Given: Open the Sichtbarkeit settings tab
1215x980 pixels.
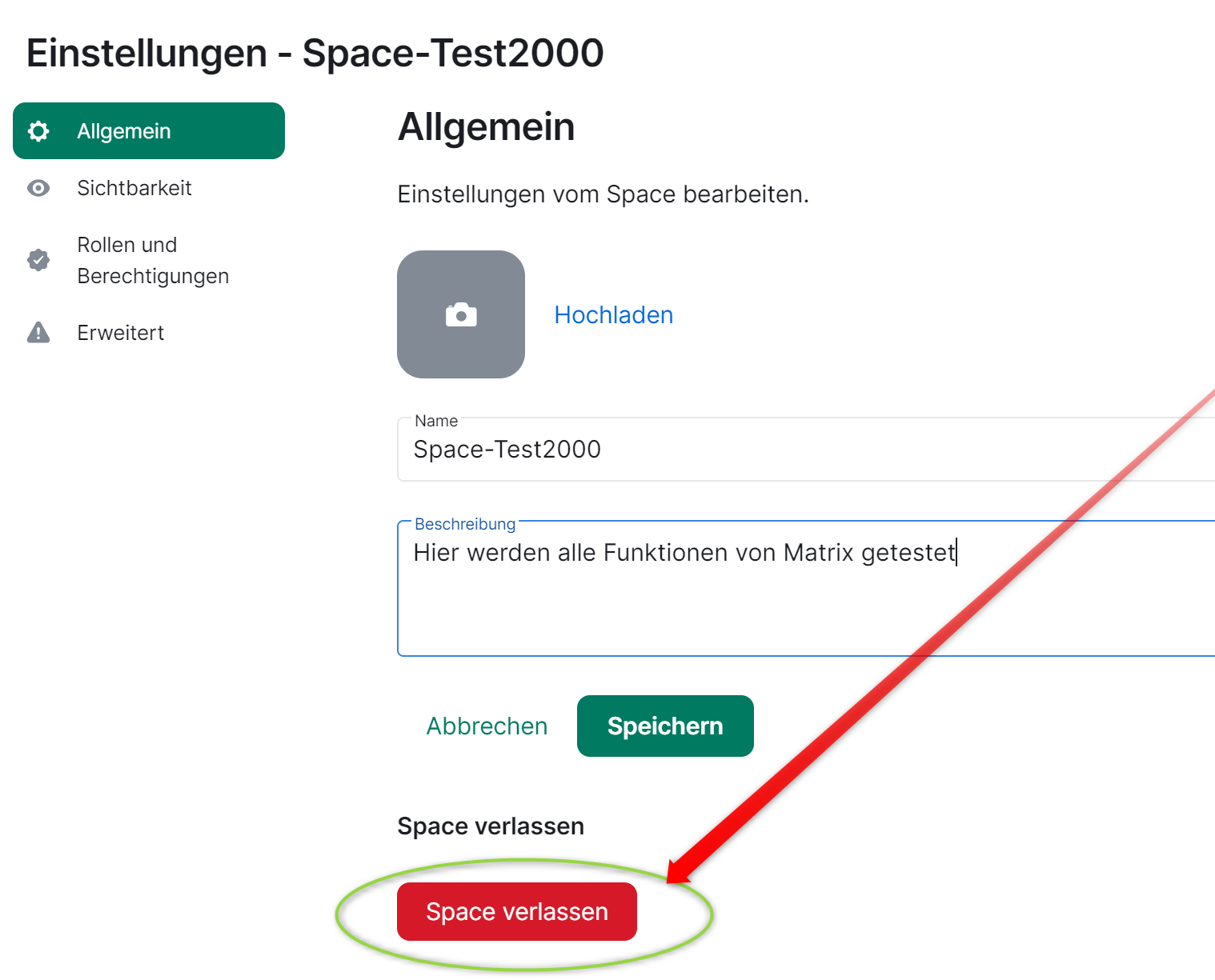Looking at the screenshot, I should pos(134,188).
